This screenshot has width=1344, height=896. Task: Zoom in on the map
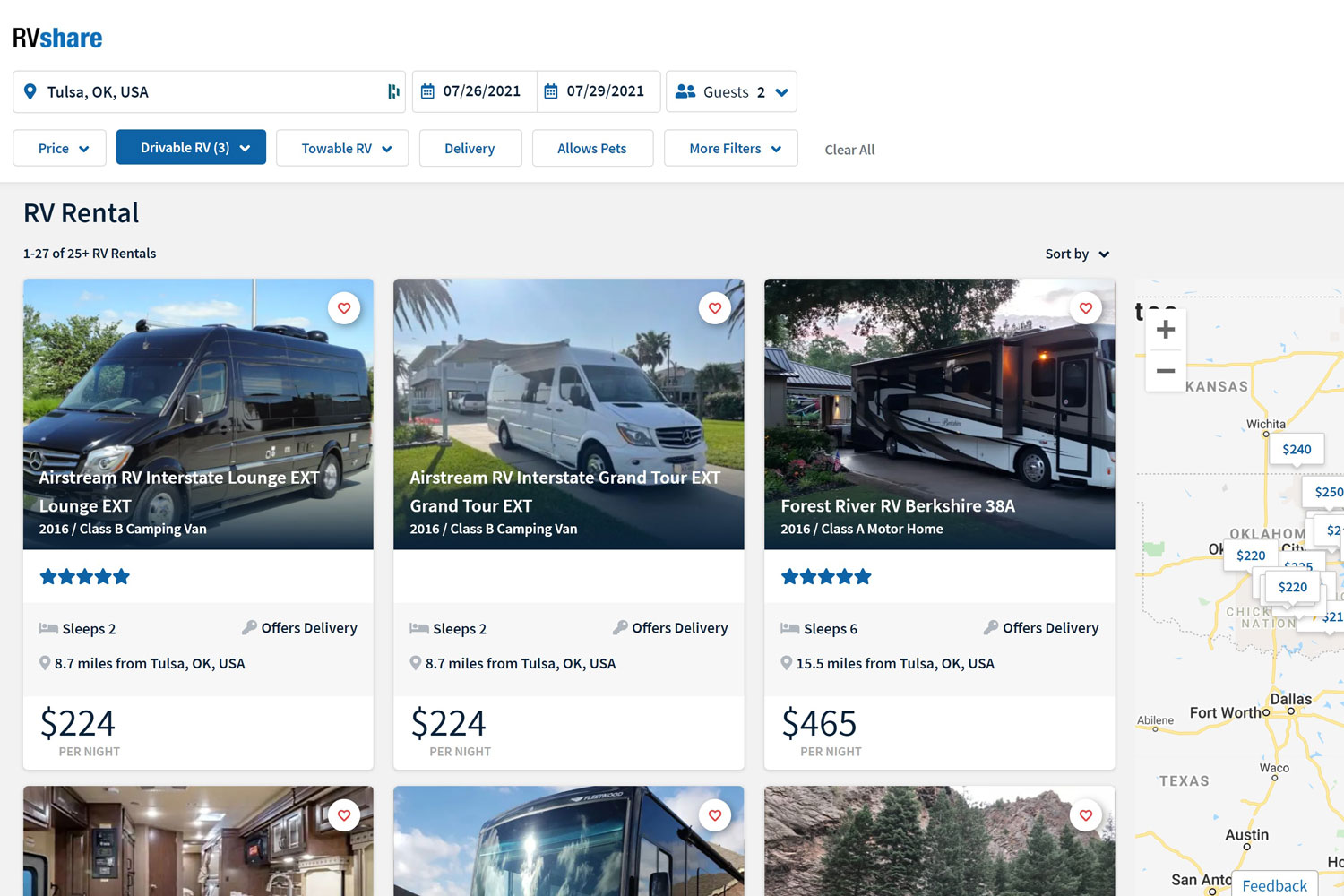click(x=1166, y=330)
